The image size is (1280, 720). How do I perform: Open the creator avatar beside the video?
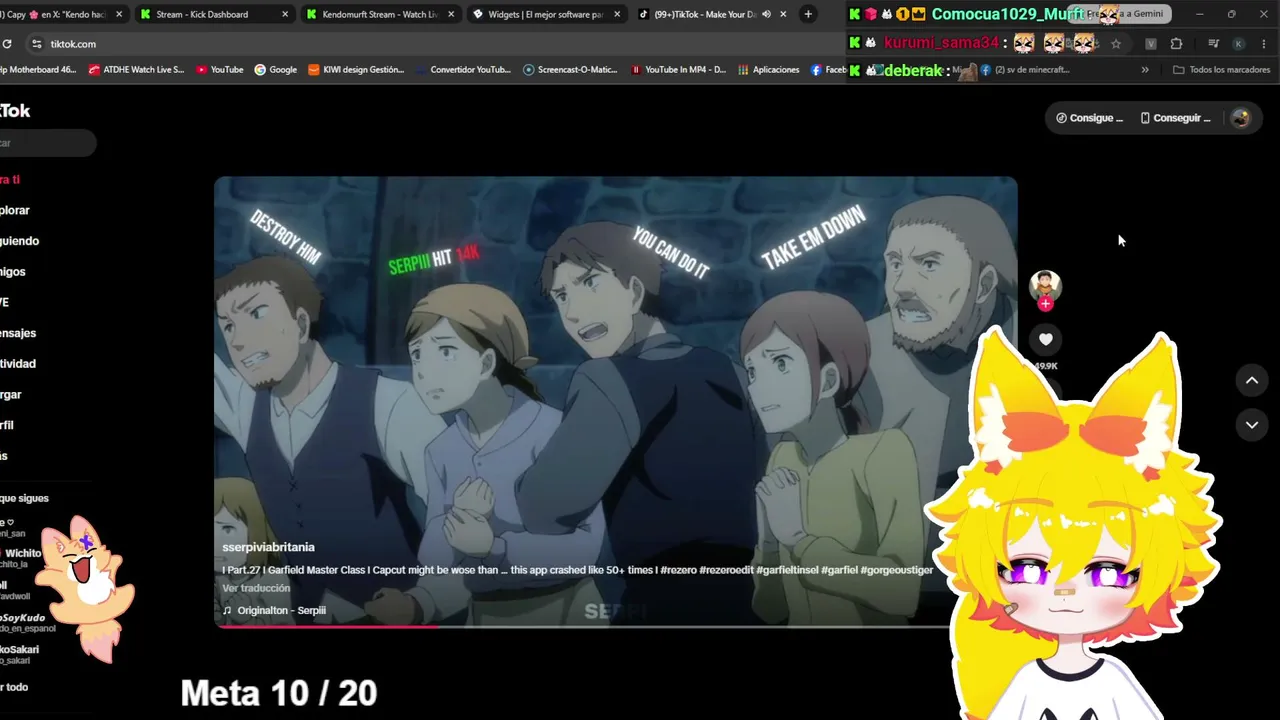pyautogui.click(x=1045, y=286)
